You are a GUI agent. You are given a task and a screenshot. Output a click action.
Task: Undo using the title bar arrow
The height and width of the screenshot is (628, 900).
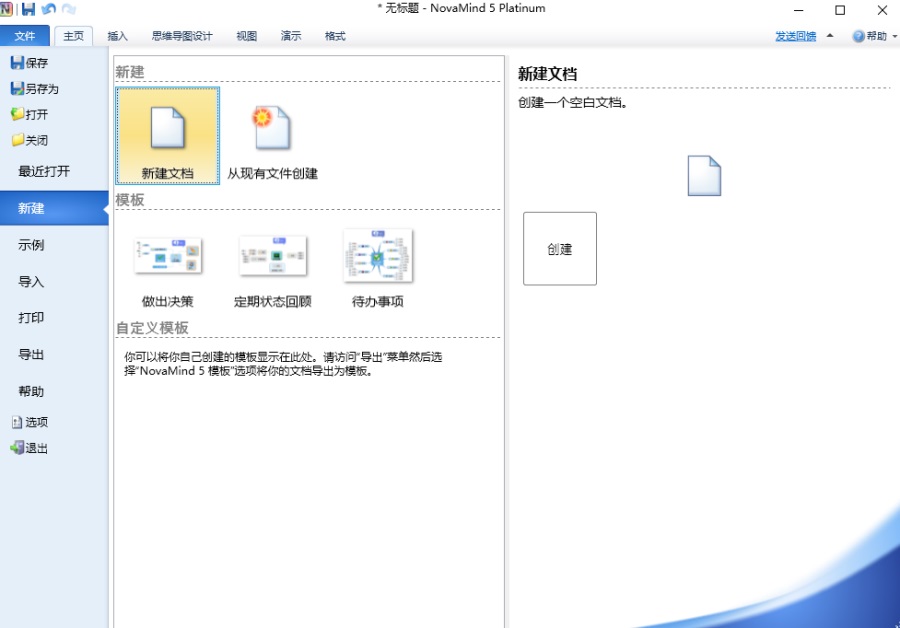point(49,9)
